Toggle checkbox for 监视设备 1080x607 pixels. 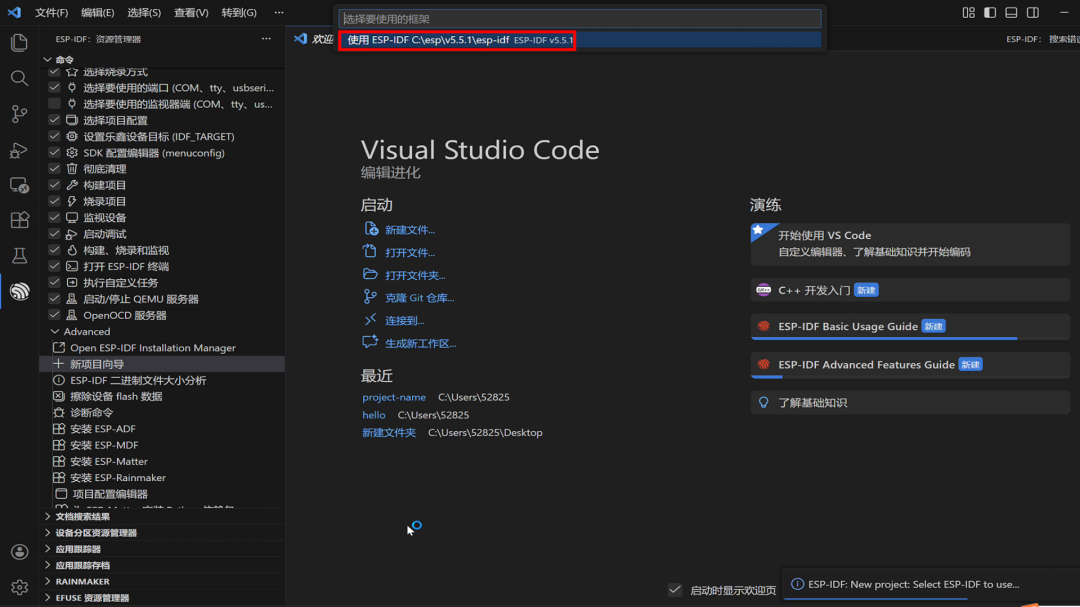pyautogui.click(x=54, y=217)
